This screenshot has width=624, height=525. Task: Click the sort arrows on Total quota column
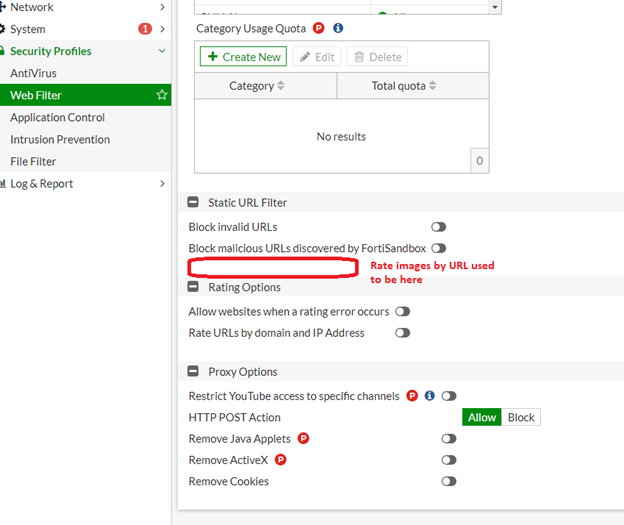(x=432, y=86)
